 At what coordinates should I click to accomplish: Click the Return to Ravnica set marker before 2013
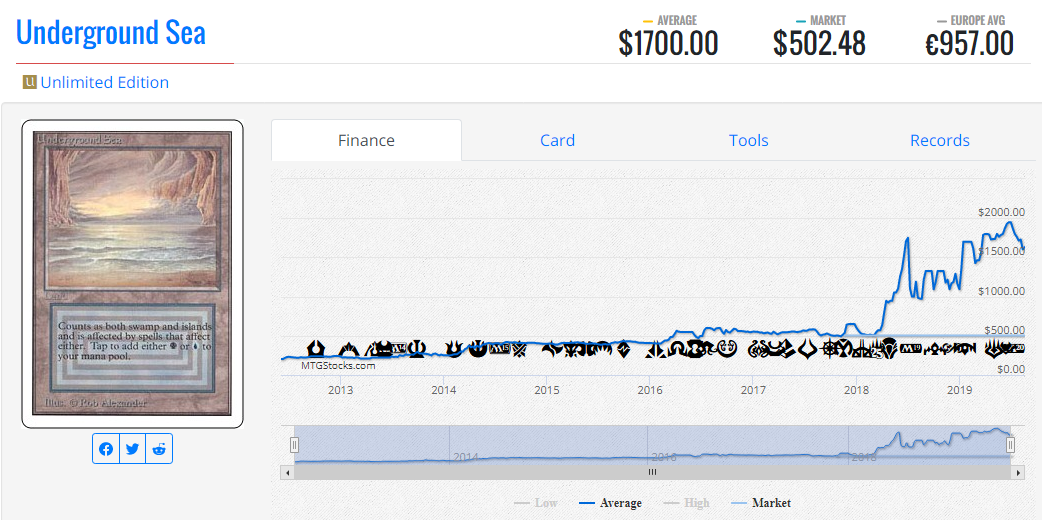(x=316, y=348)
